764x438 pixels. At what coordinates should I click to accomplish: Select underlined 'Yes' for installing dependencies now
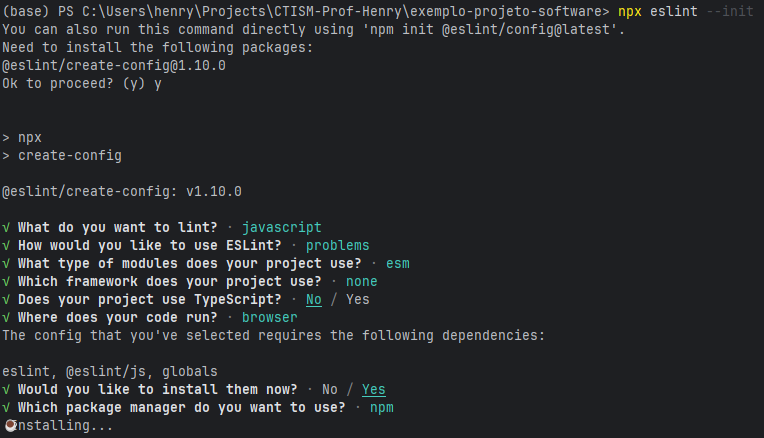point(374,389)
